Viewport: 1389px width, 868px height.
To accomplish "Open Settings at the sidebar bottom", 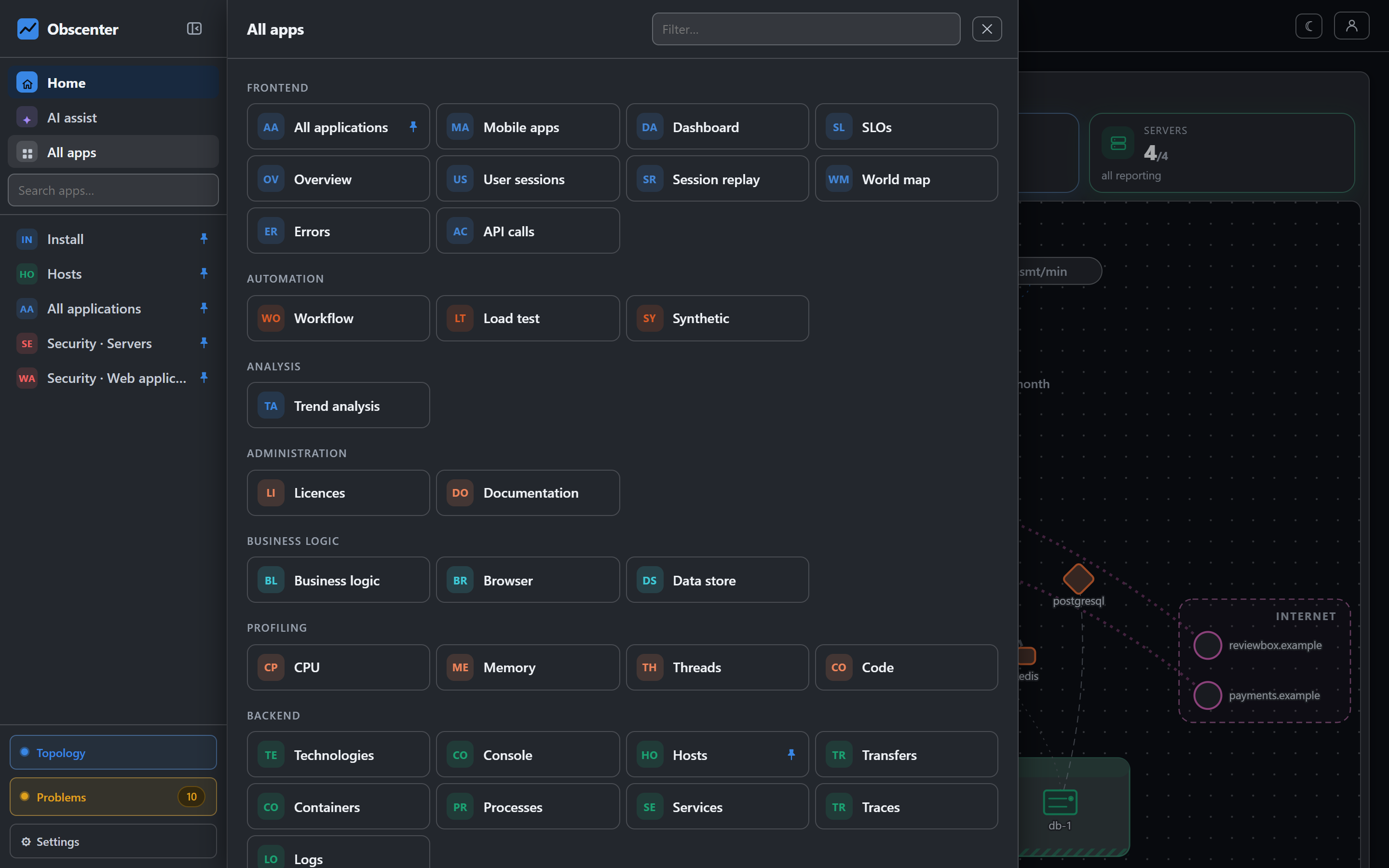I will (113, 841).
